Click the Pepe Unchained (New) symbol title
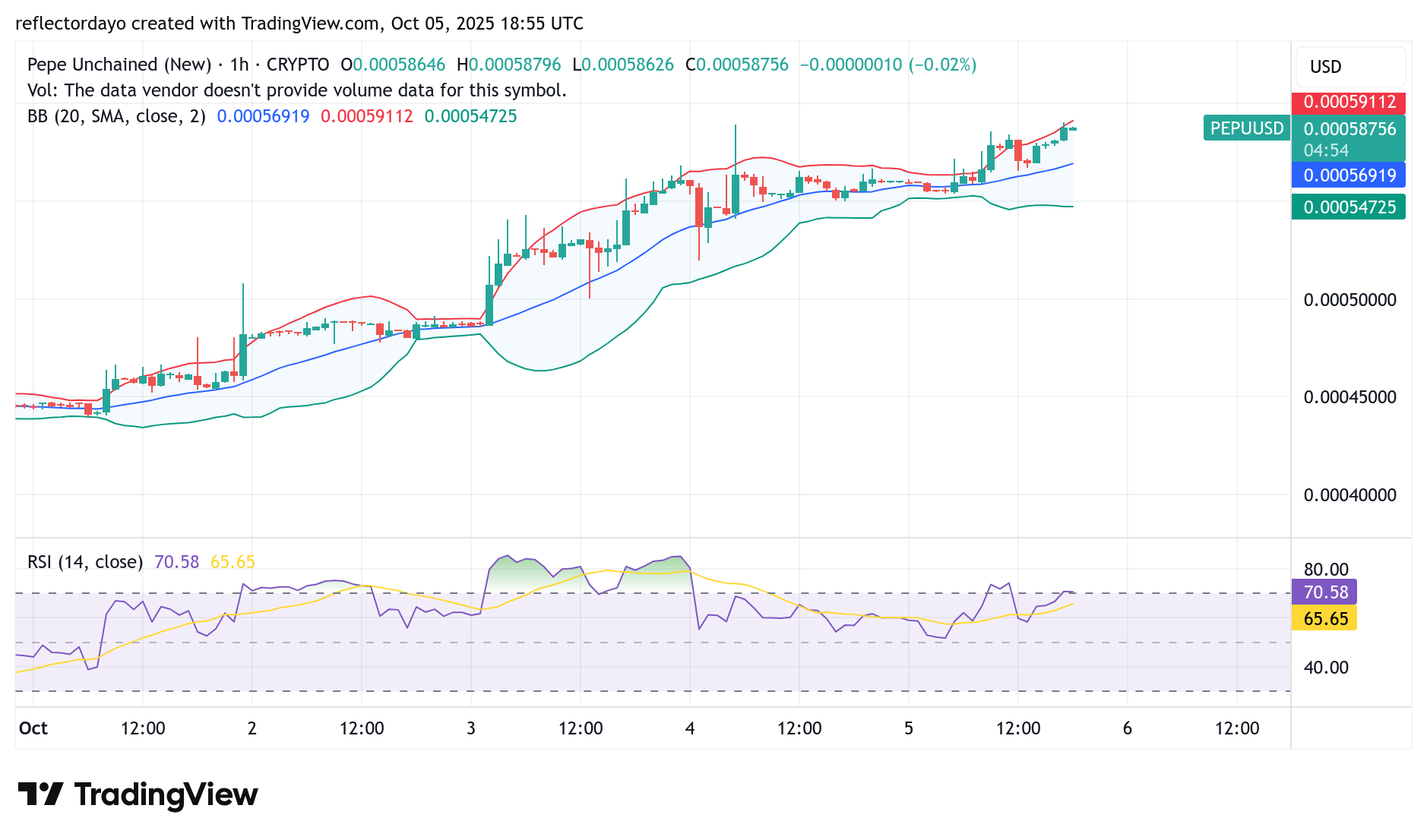1427x840 pixels. (119, 65)
